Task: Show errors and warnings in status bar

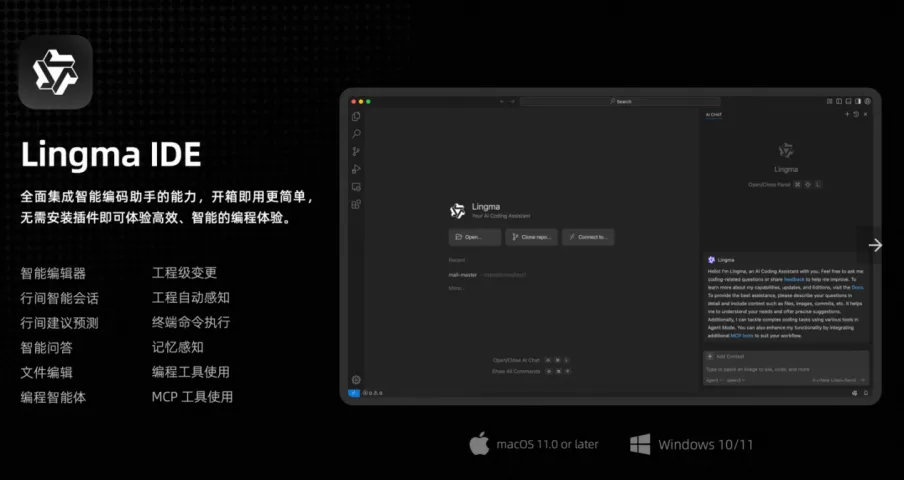Action: tap(372, 393)
